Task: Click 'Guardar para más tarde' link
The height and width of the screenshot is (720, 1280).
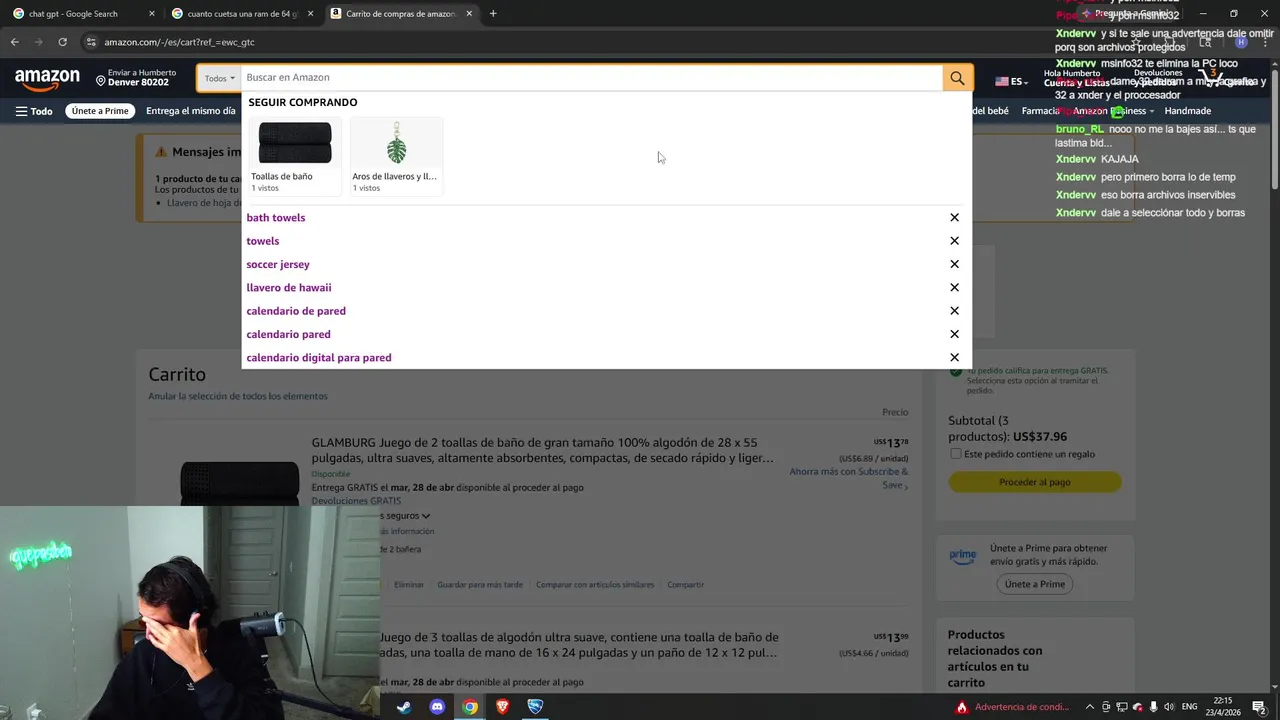Action: (480, 585)
